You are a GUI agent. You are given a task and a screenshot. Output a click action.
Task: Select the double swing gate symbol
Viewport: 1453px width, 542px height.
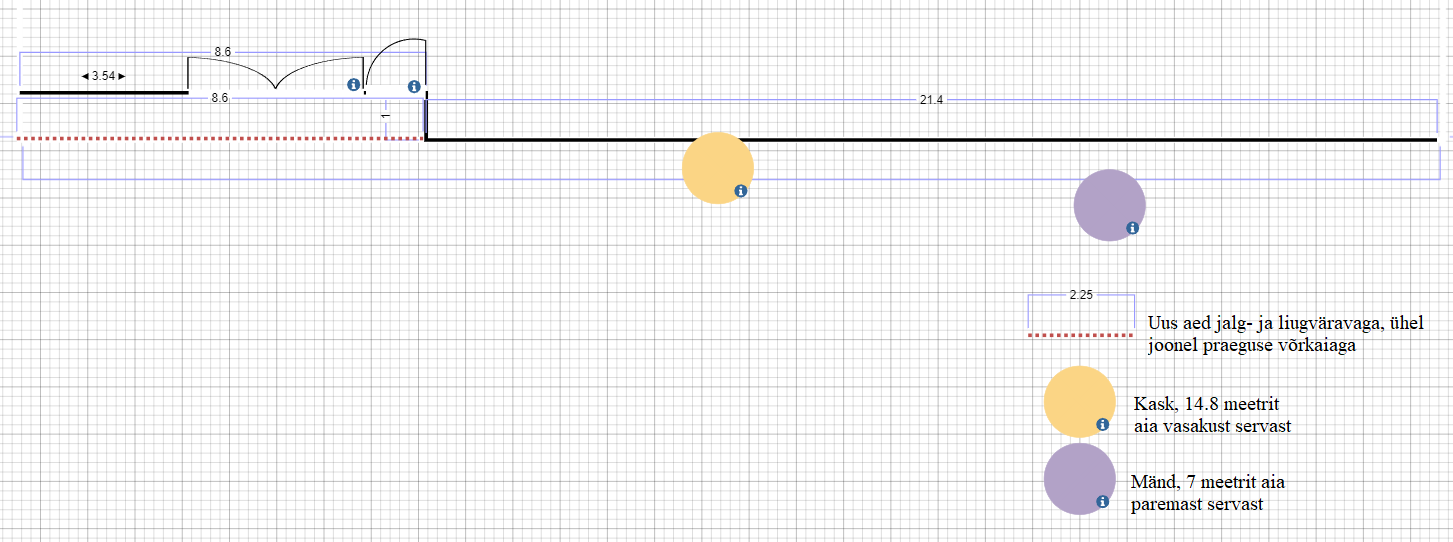(x=275, y=74)
